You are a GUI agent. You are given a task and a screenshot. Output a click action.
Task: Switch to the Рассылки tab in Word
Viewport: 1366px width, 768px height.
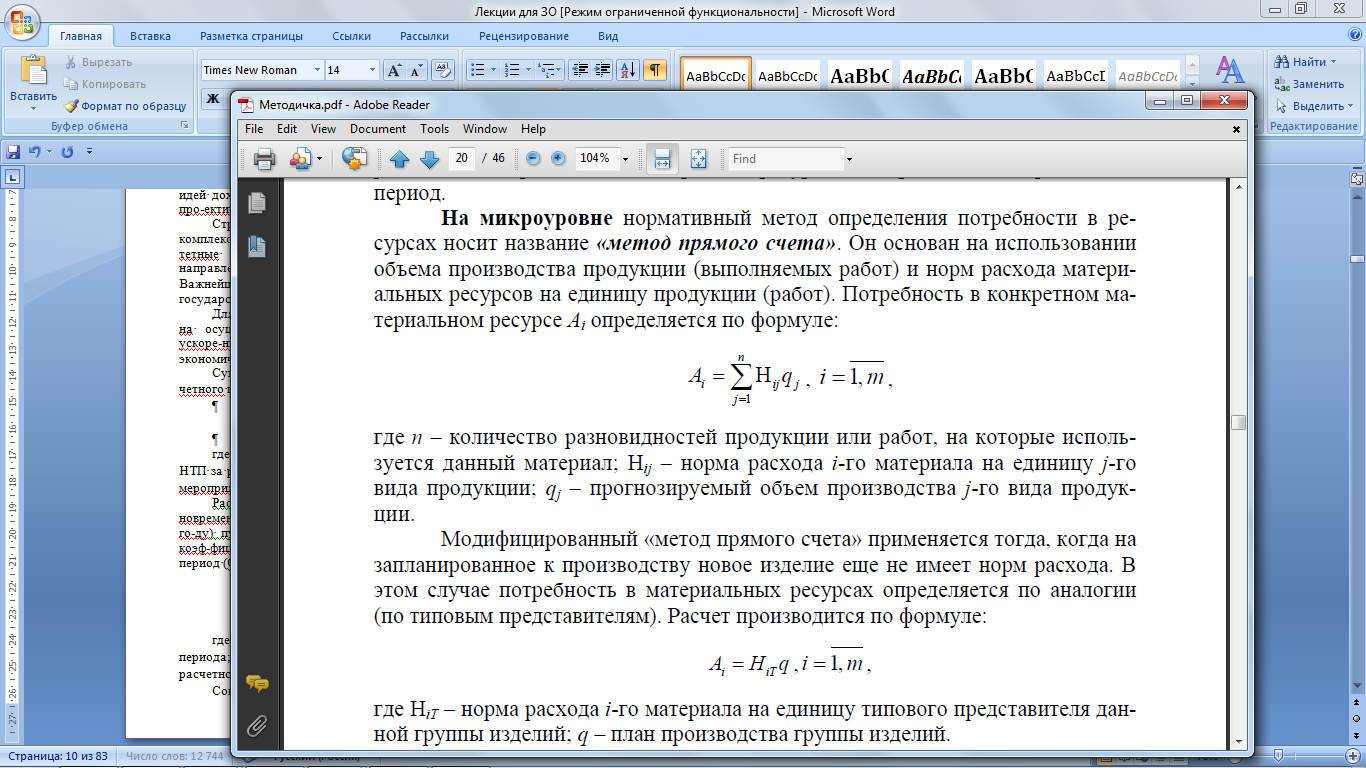point(424,36)
